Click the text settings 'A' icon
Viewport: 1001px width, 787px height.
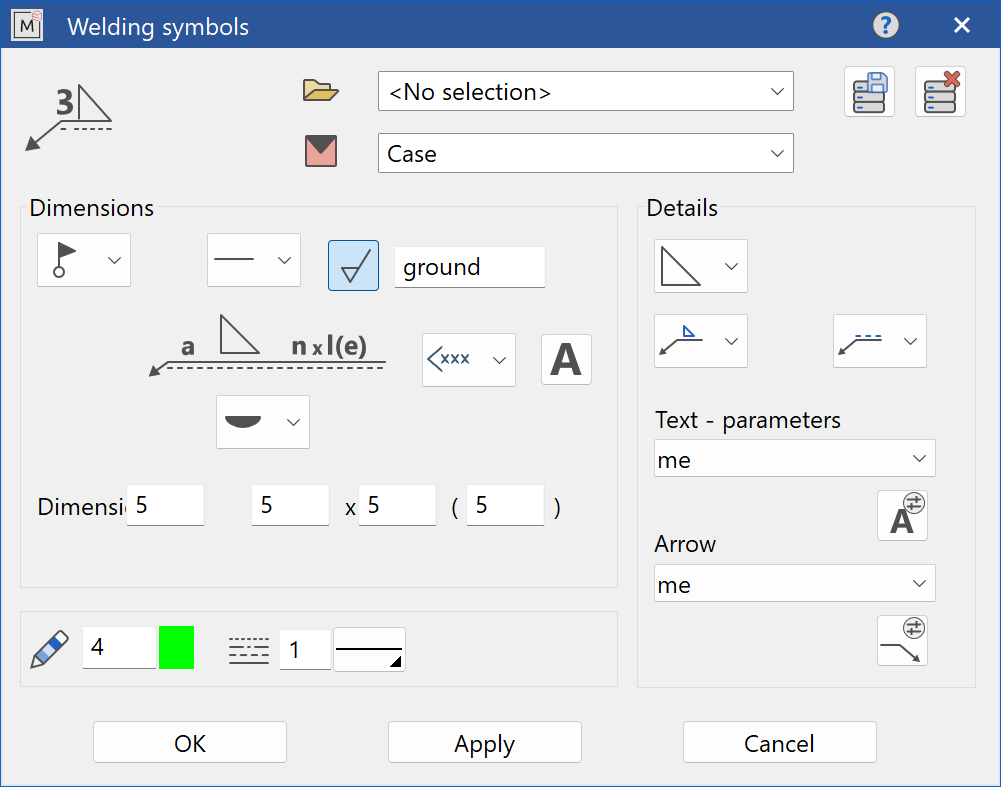[x=902, y=516]
